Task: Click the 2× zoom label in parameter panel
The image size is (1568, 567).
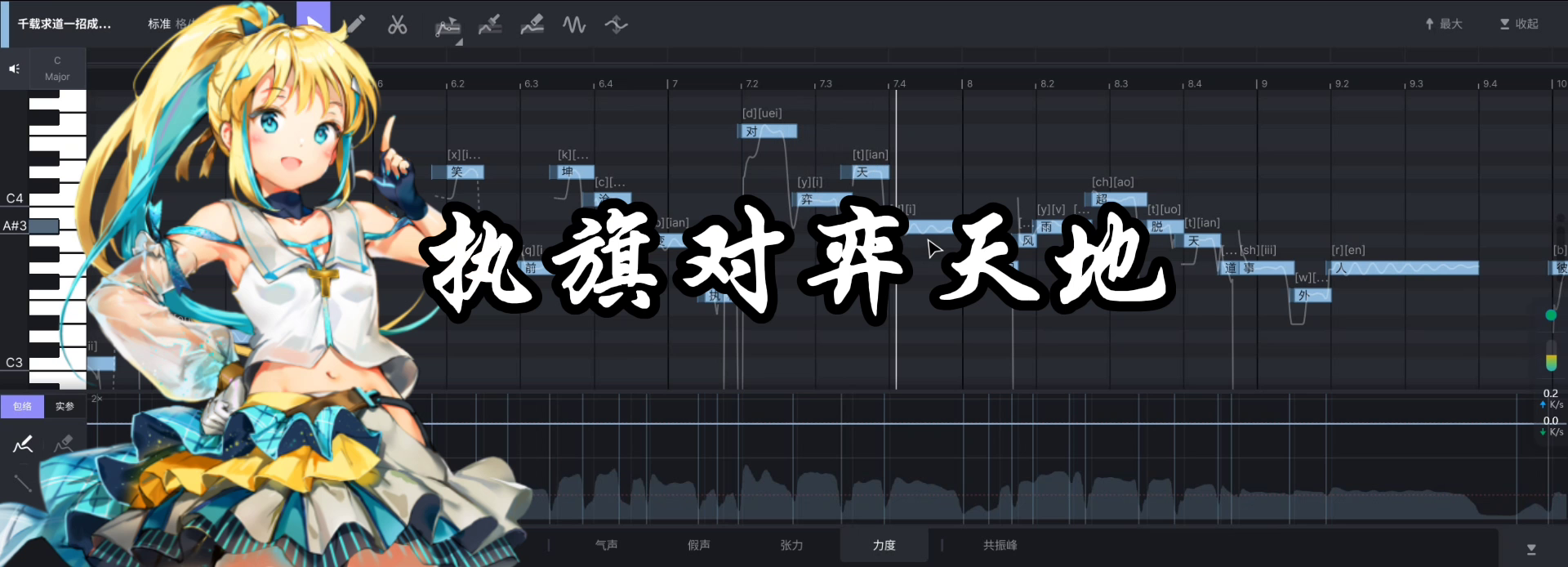Action: 96,399
